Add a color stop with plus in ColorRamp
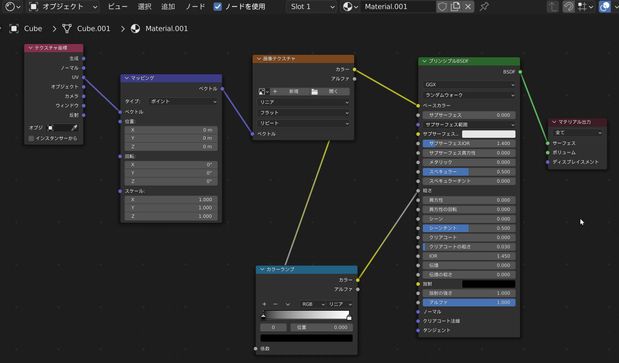Viewport: 619px width, 363px height. pos(264,304)
